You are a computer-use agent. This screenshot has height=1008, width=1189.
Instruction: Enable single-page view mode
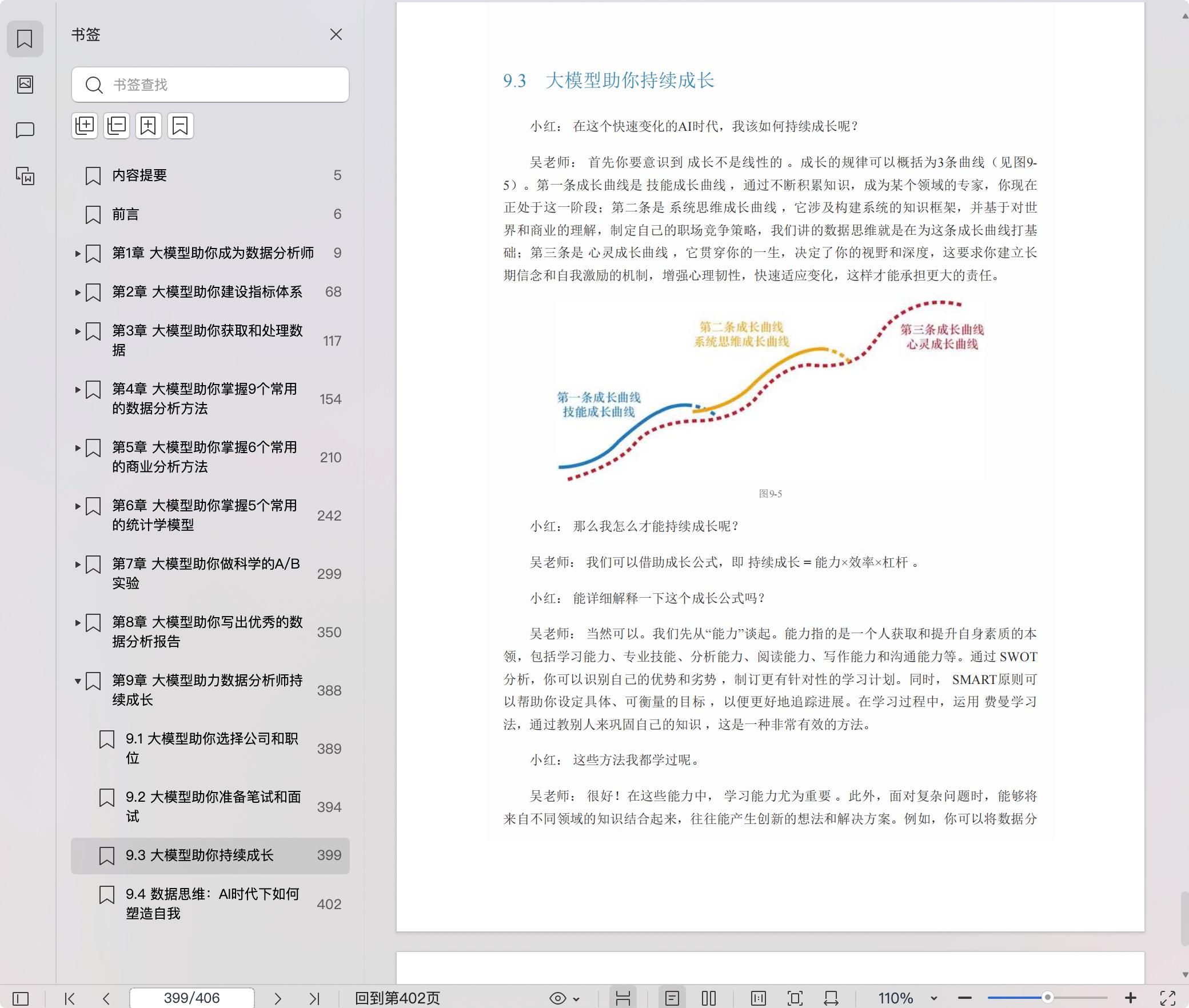(x=672, y=998)
